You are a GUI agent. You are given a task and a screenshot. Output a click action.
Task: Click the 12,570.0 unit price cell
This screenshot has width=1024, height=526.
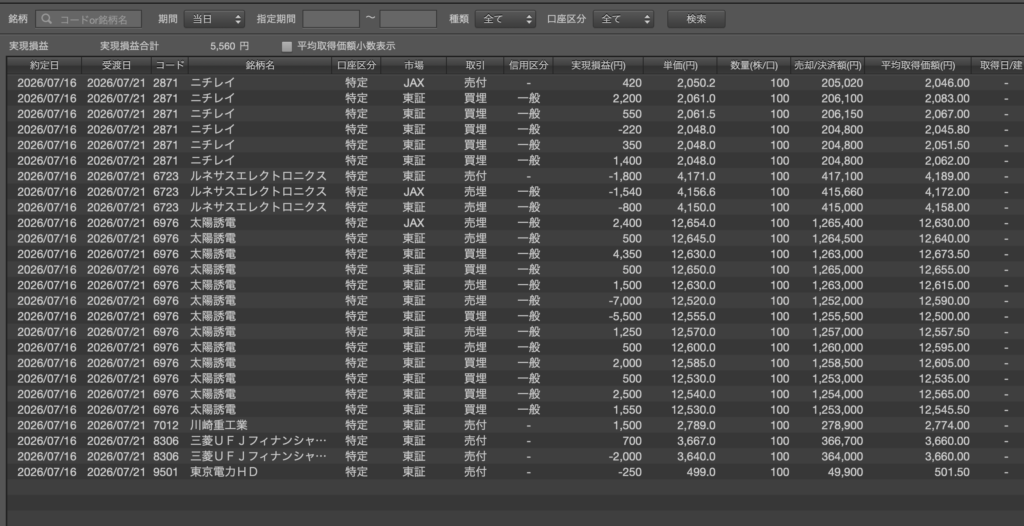693,332
